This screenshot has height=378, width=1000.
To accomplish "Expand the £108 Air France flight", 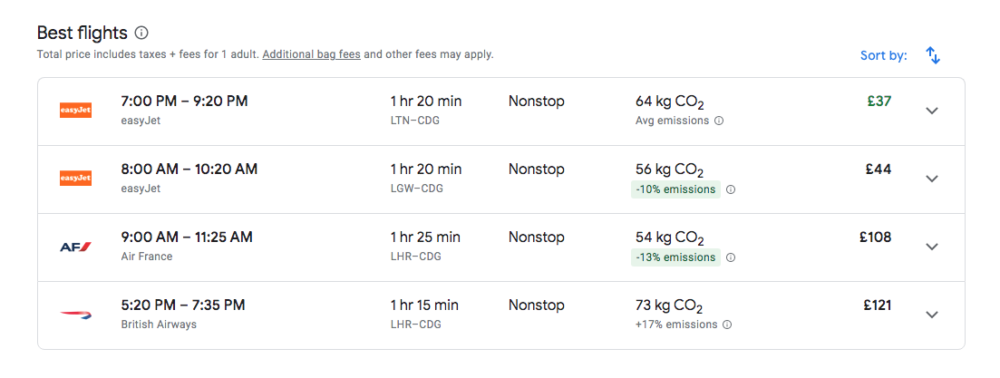I will click(932, 247).
